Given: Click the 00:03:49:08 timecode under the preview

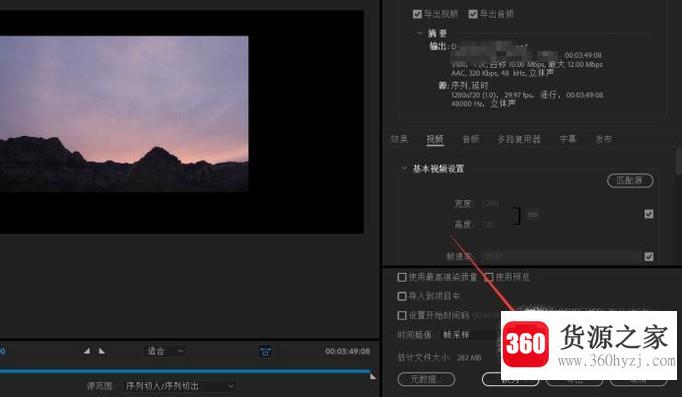Looking at the screenshot, I should (348, 351).
